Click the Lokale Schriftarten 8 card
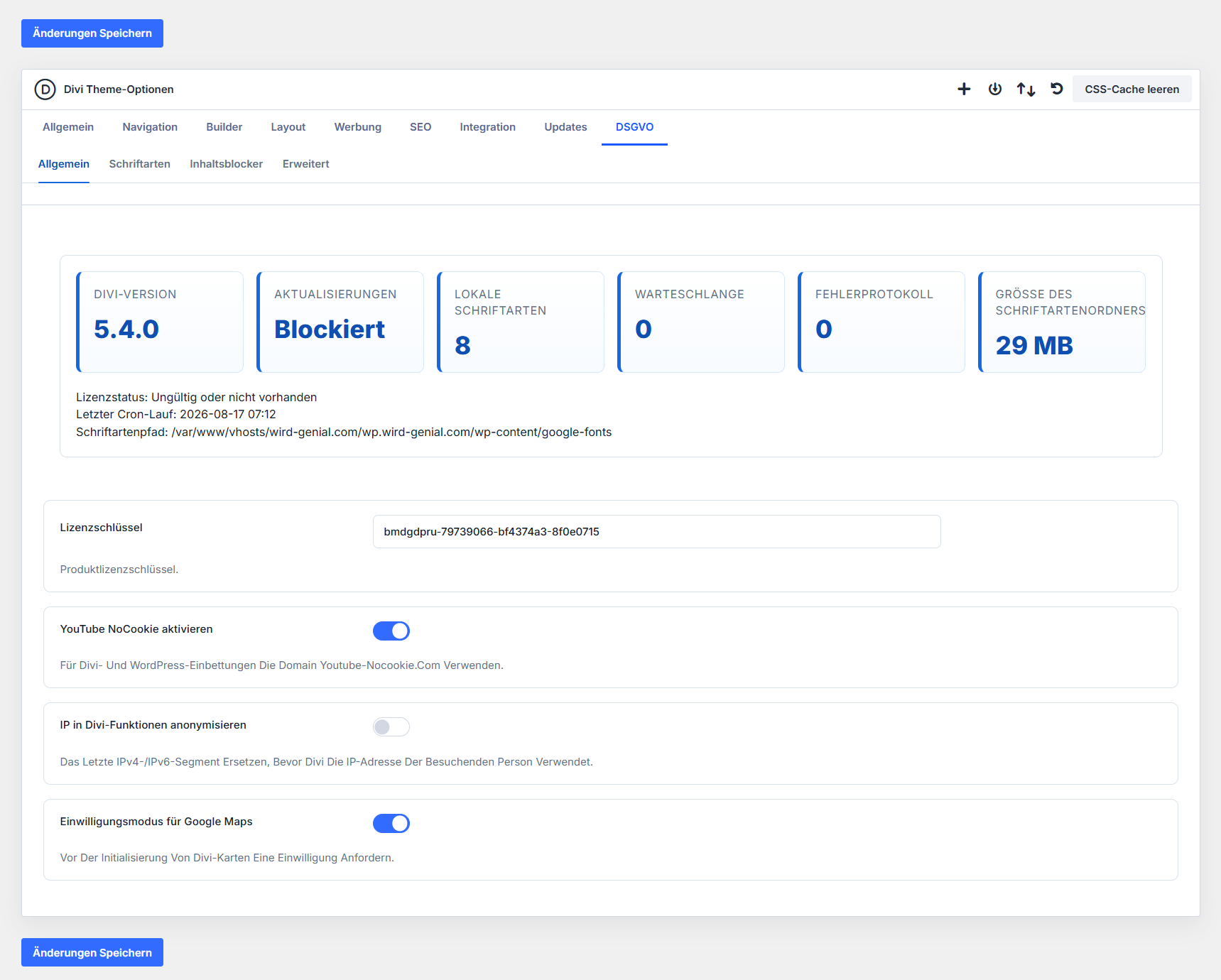The height and width of the screenshot is (980, 1221). click(x=521, y=322)
